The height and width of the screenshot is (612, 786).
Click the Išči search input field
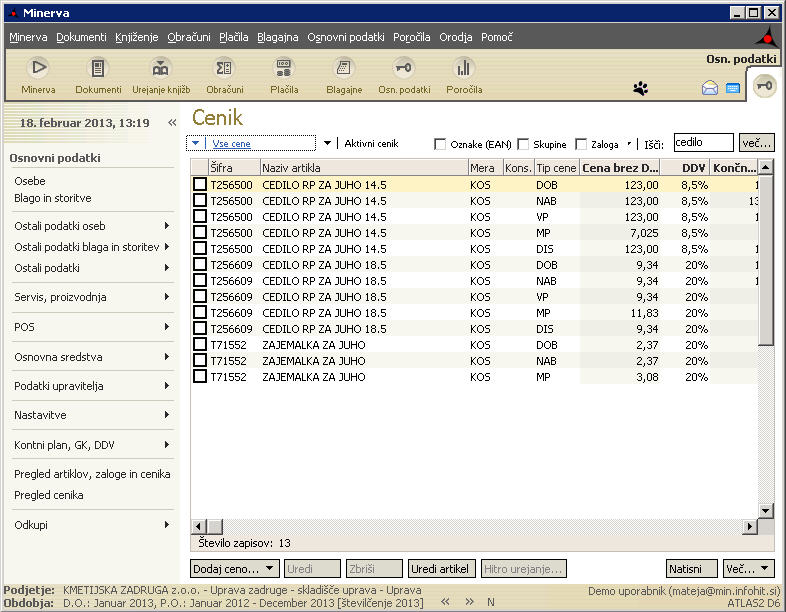[x=703, y=143]
